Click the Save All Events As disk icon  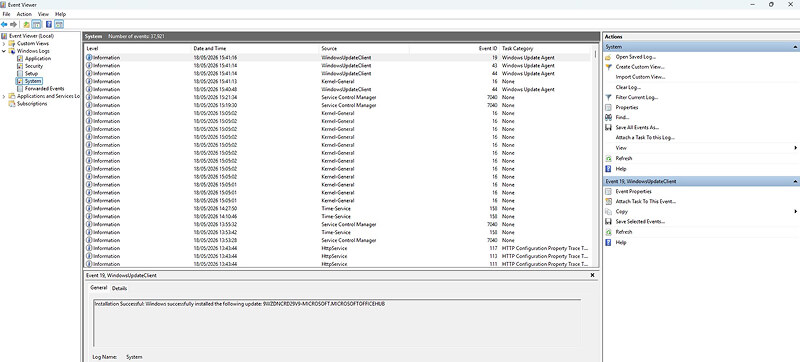click(608, 127)
